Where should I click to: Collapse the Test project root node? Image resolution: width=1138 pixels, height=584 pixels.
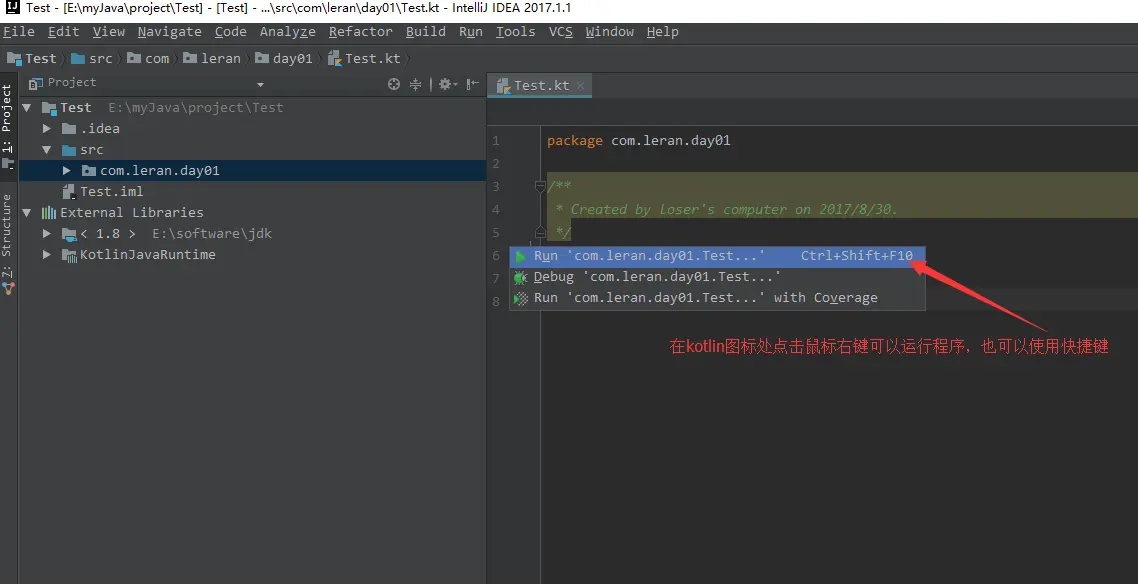(x=27, y=108)
